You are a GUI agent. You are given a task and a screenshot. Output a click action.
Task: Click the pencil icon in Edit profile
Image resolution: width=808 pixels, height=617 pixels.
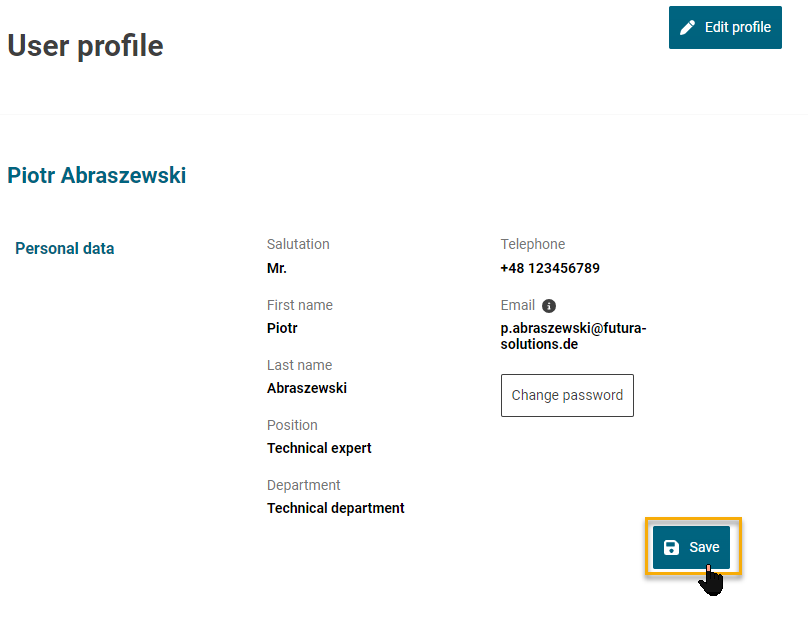[x=687, y=27]
